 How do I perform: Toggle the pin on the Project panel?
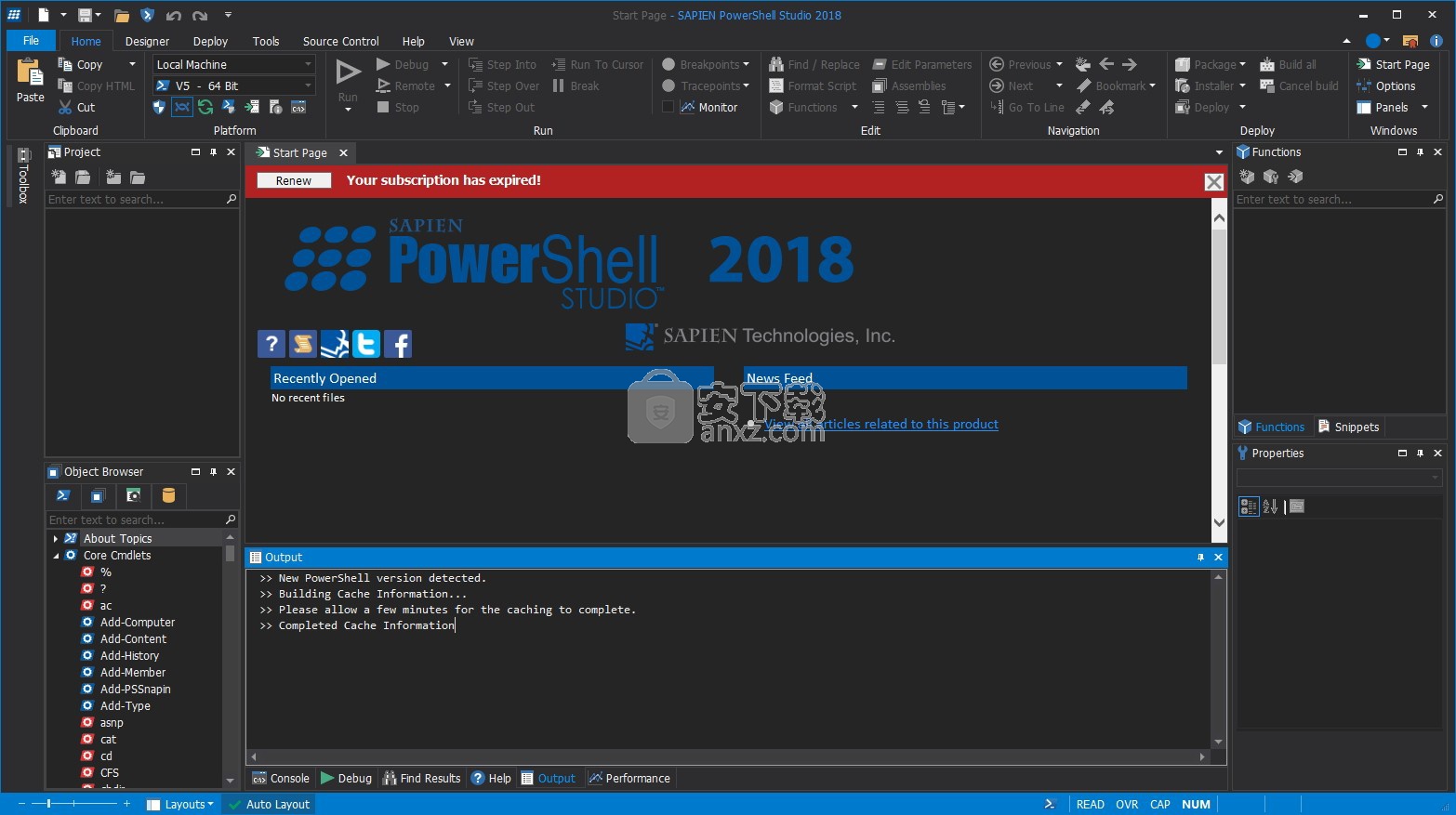[x=213, y=152]
